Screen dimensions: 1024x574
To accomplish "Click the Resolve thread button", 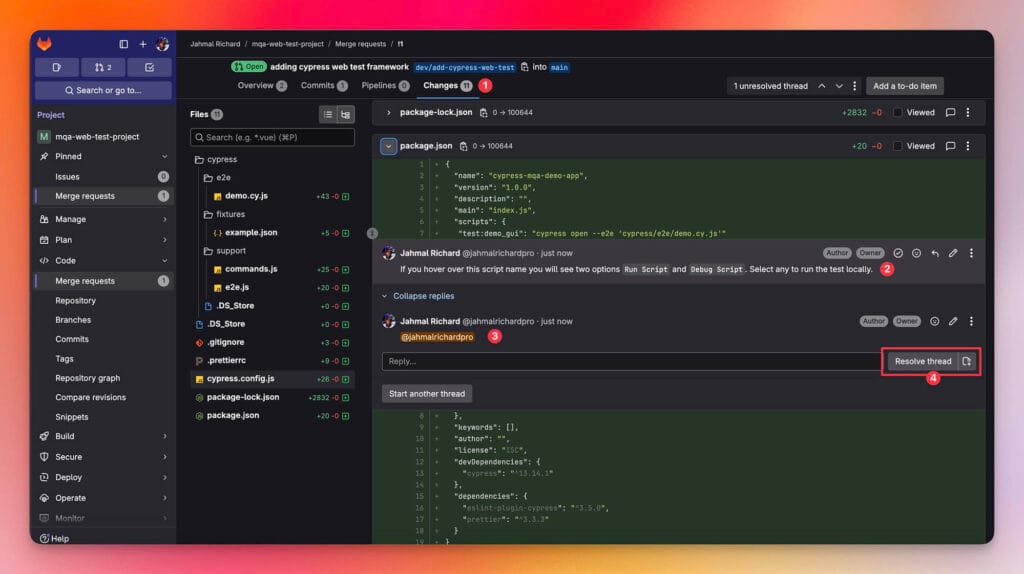I will click(x=923, y=361).
